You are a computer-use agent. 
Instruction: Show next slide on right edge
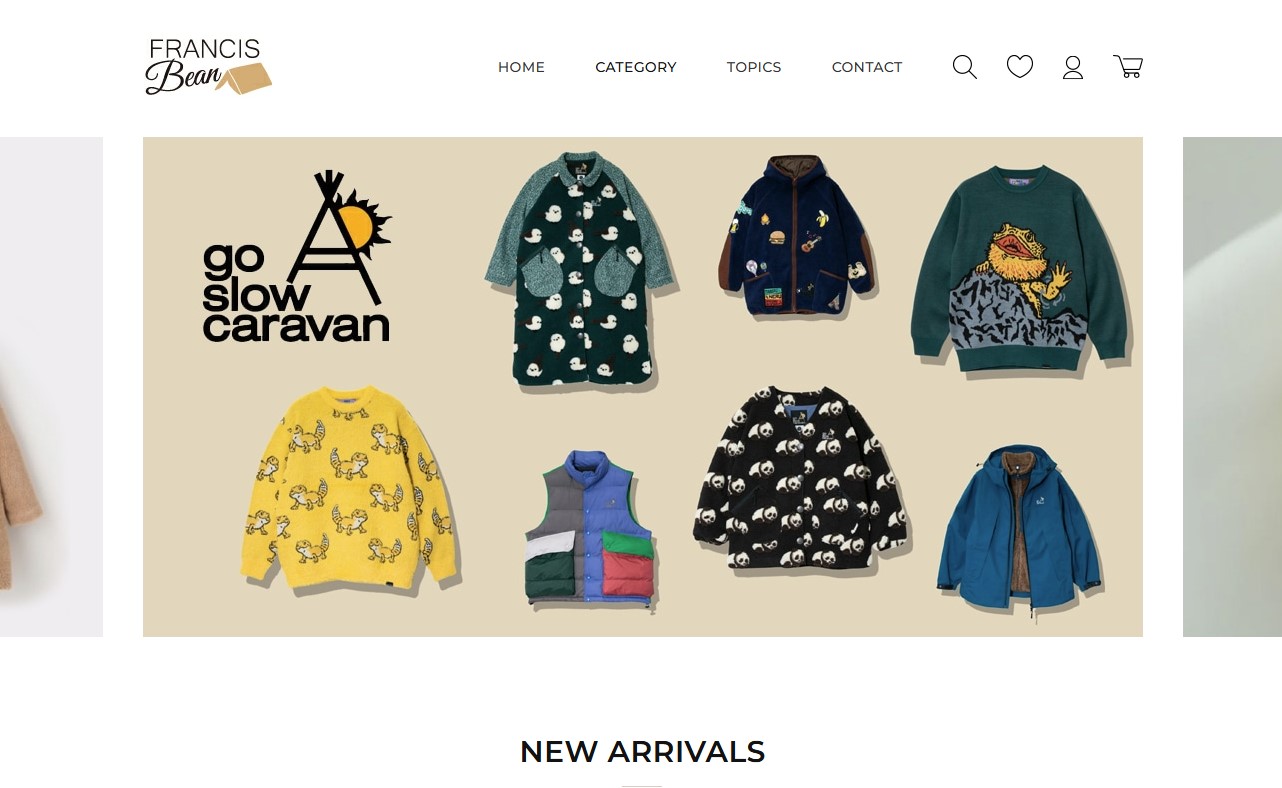click(1232, 387)
